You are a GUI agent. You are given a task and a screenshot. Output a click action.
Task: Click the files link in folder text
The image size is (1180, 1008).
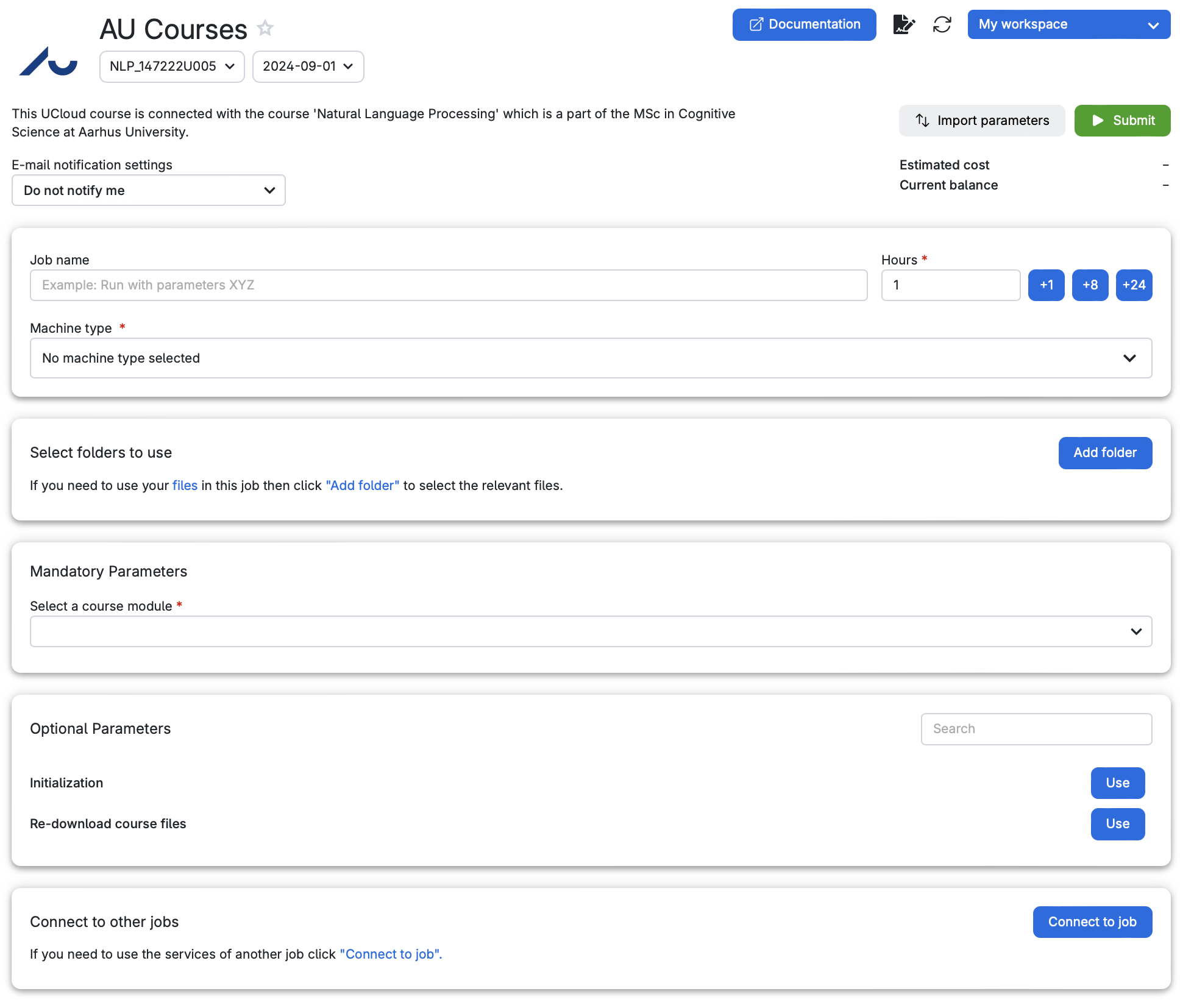pyautogui.click(x=185, y=486)
